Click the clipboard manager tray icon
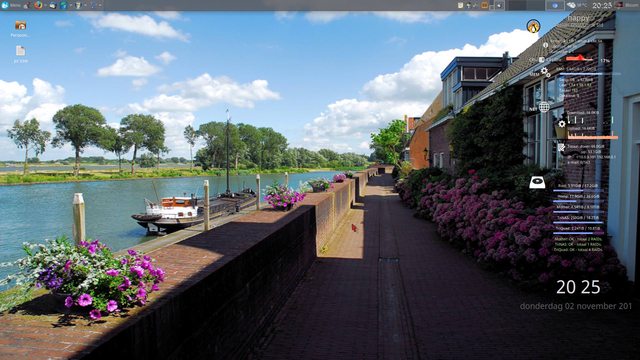640x360 pixels. click(460, 5)
